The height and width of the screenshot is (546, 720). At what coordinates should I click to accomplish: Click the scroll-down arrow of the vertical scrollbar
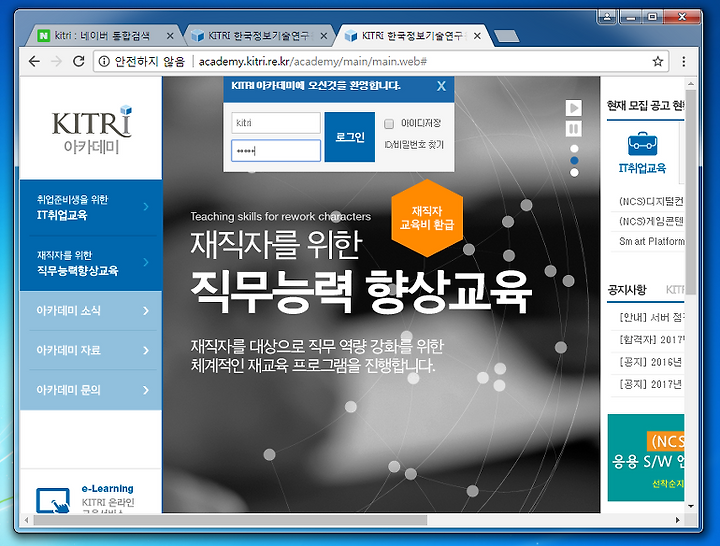691,507
